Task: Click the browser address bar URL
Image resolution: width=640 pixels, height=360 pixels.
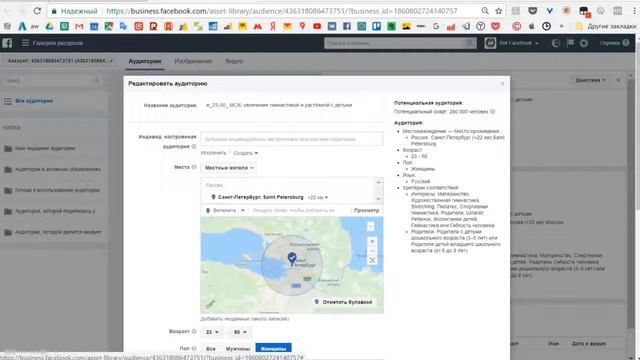Action: tap(282, 11)
